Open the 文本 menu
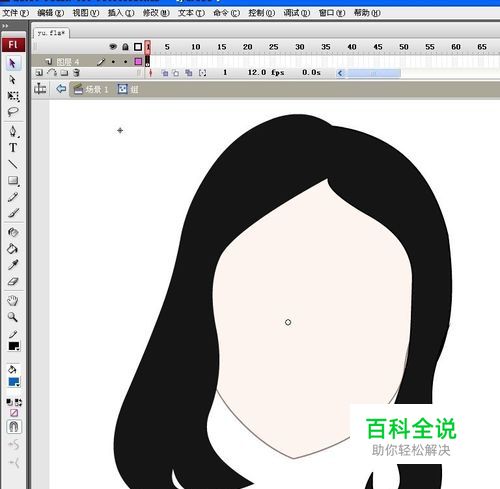Viewport: 500px width, 489px height. pyautogui.click(x=191, y=13)
